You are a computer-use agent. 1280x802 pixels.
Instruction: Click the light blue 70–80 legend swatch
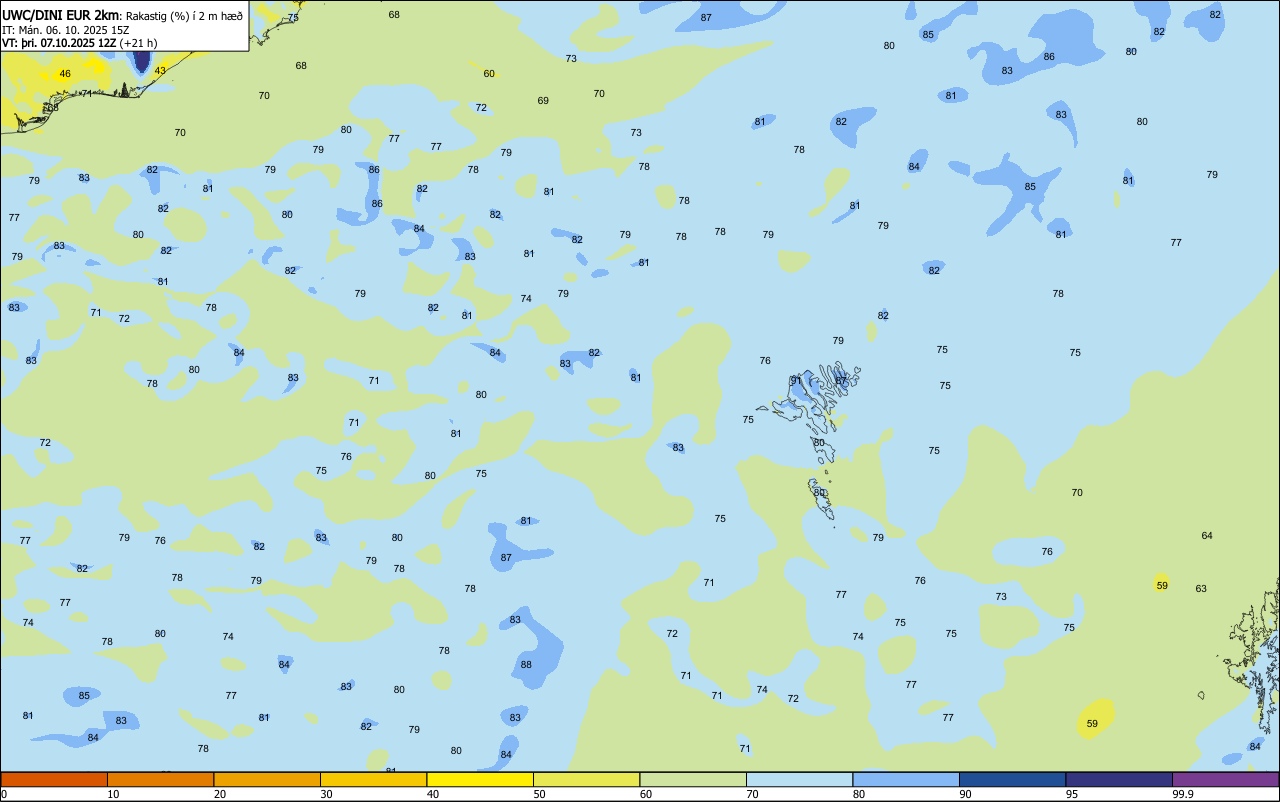(x=799, y=779)
